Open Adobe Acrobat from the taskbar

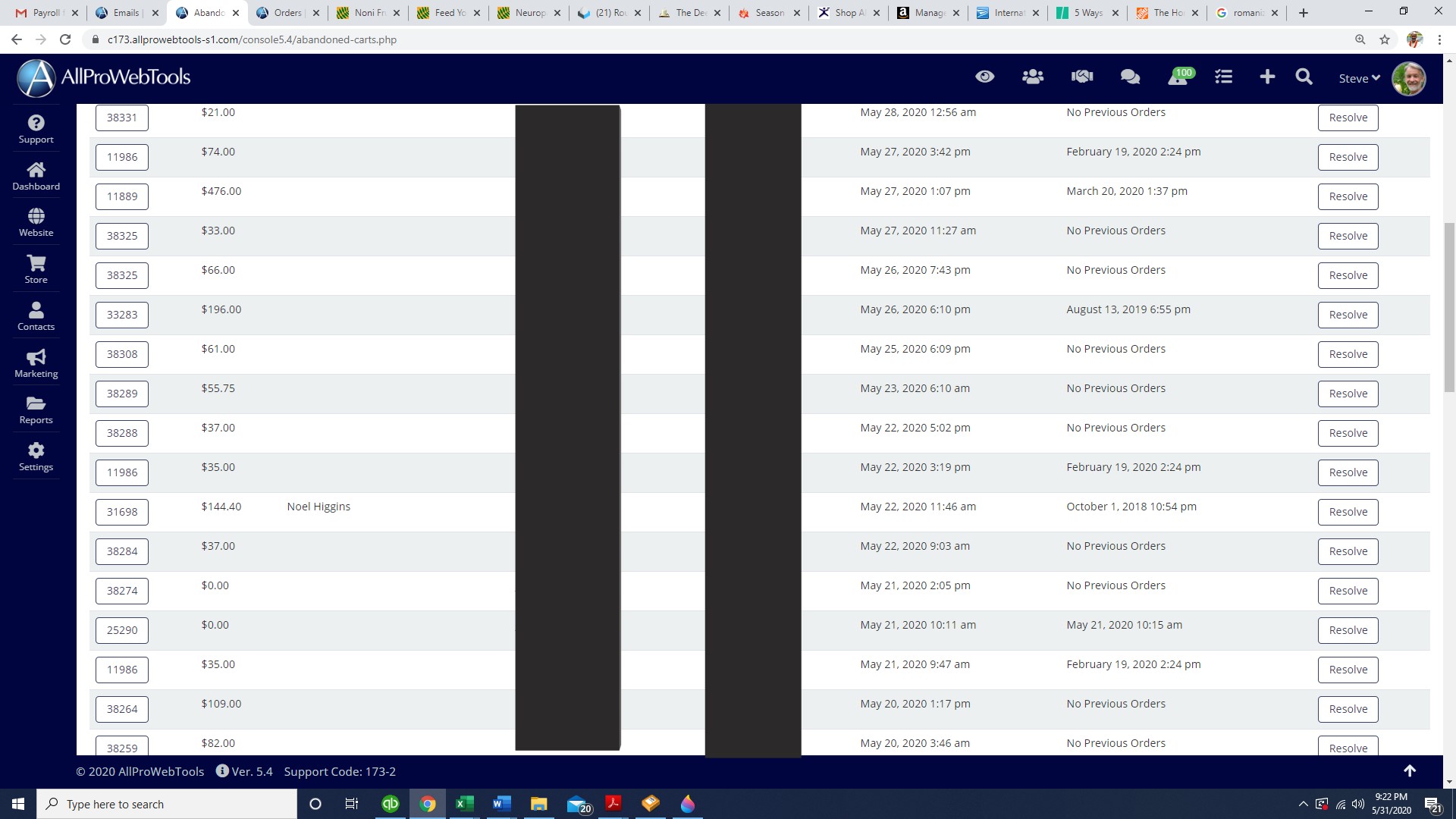[613, 804]
